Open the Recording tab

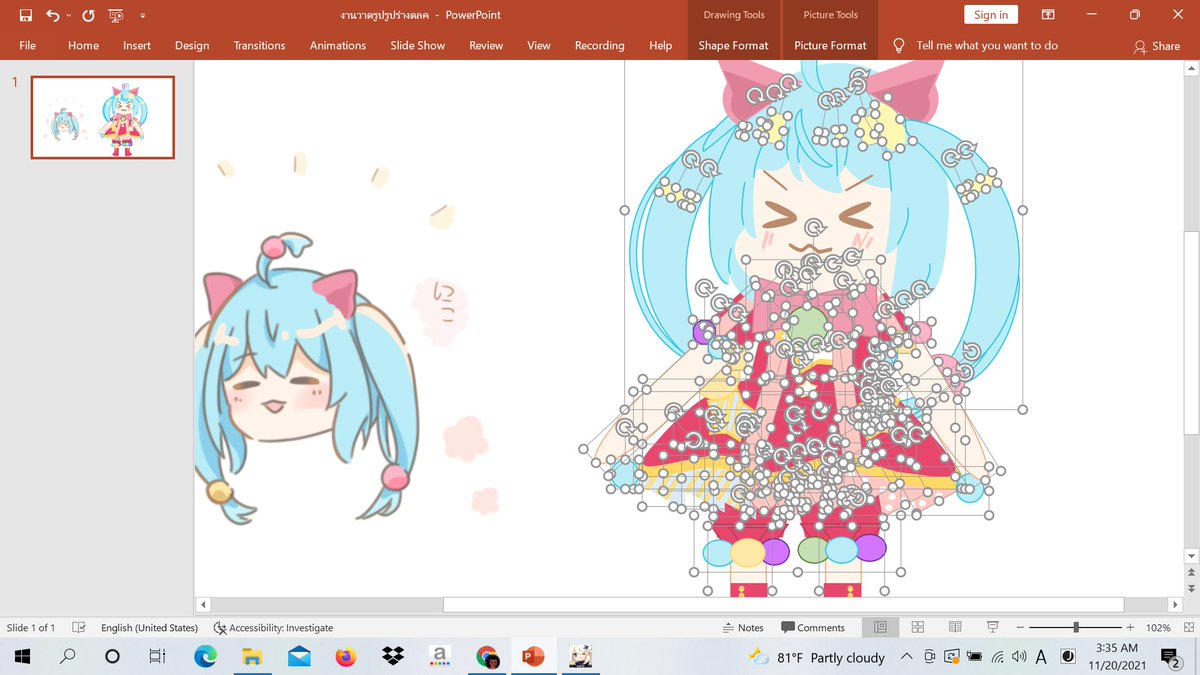click(x=599, y=45)
